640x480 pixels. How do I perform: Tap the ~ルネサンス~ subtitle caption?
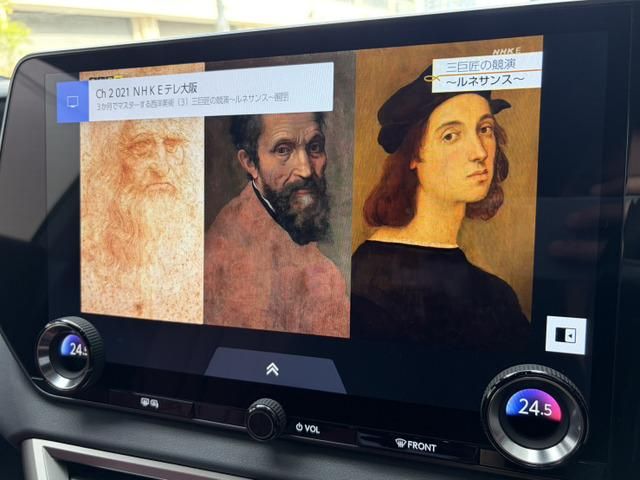tap(484, 80)
